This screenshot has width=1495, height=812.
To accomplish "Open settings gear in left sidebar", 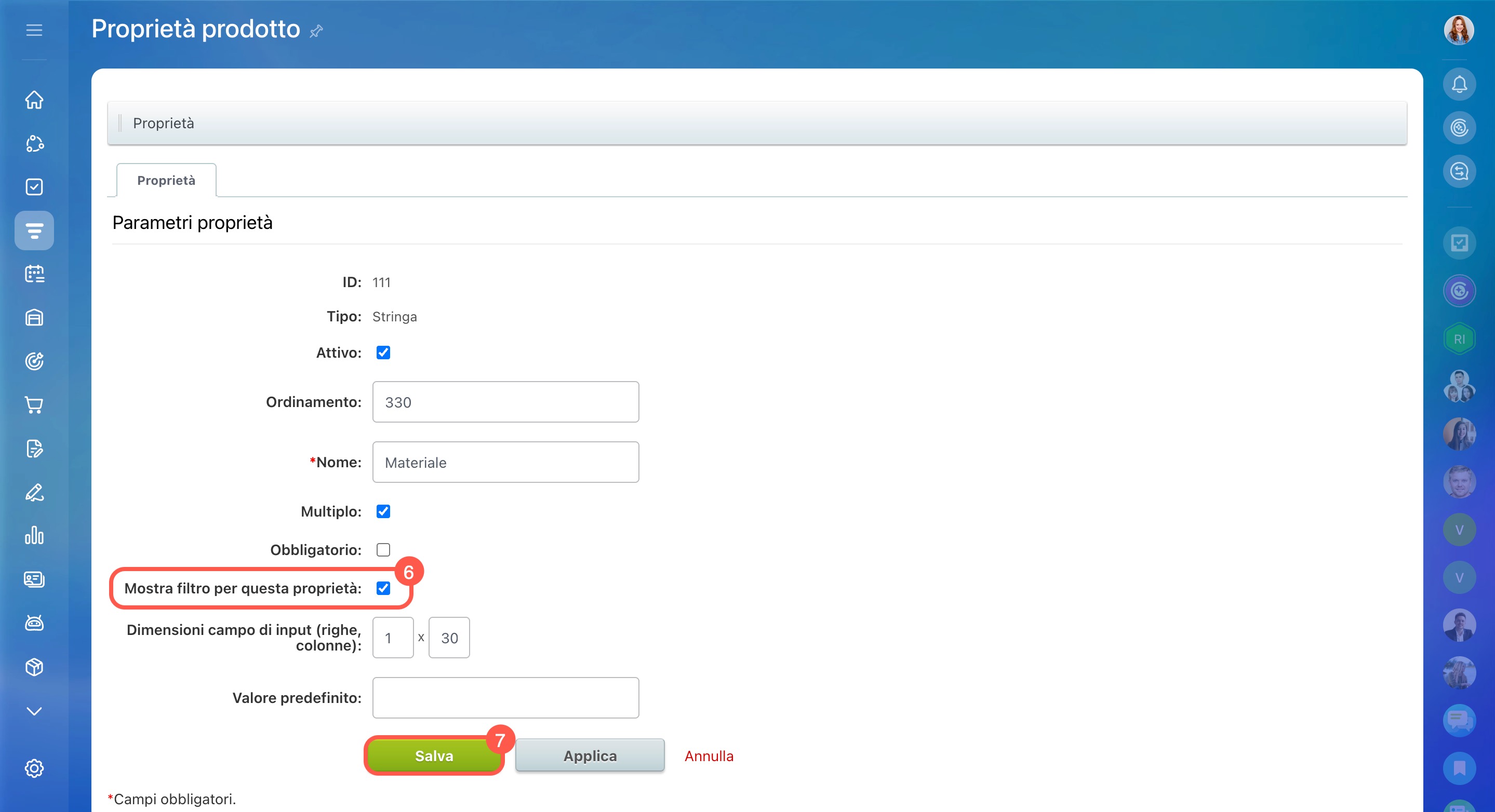I will [x=34, y=768].
